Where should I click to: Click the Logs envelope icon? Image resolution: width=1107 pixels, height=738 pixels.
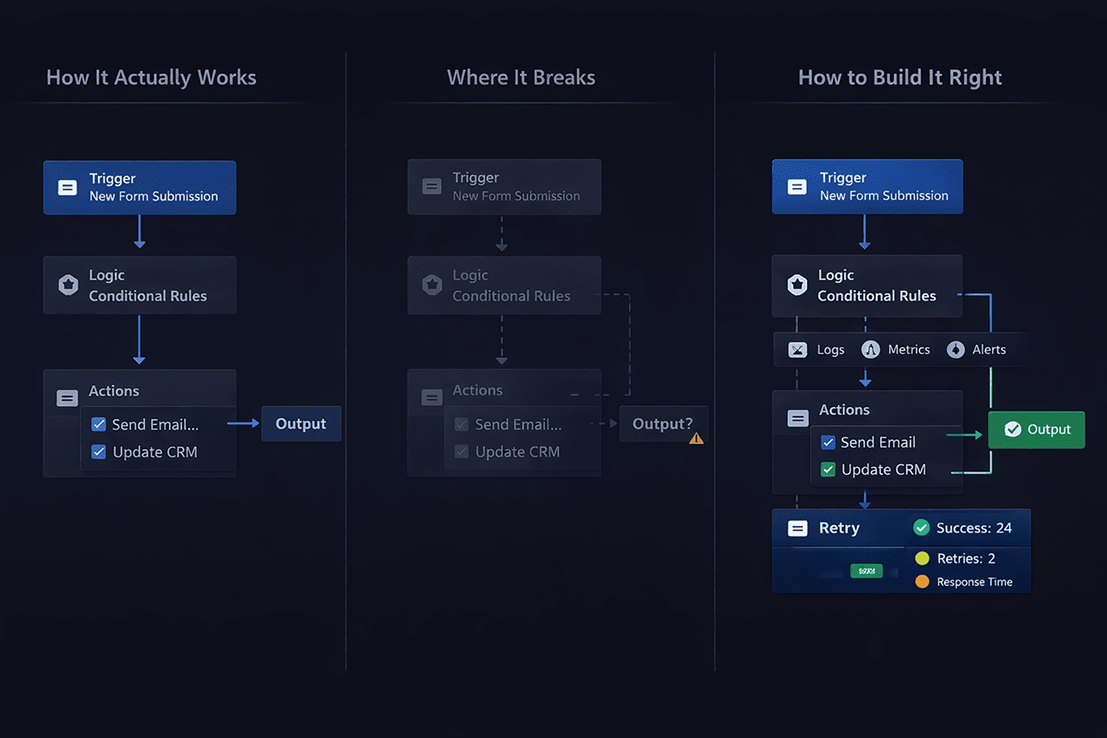point(797,350)
